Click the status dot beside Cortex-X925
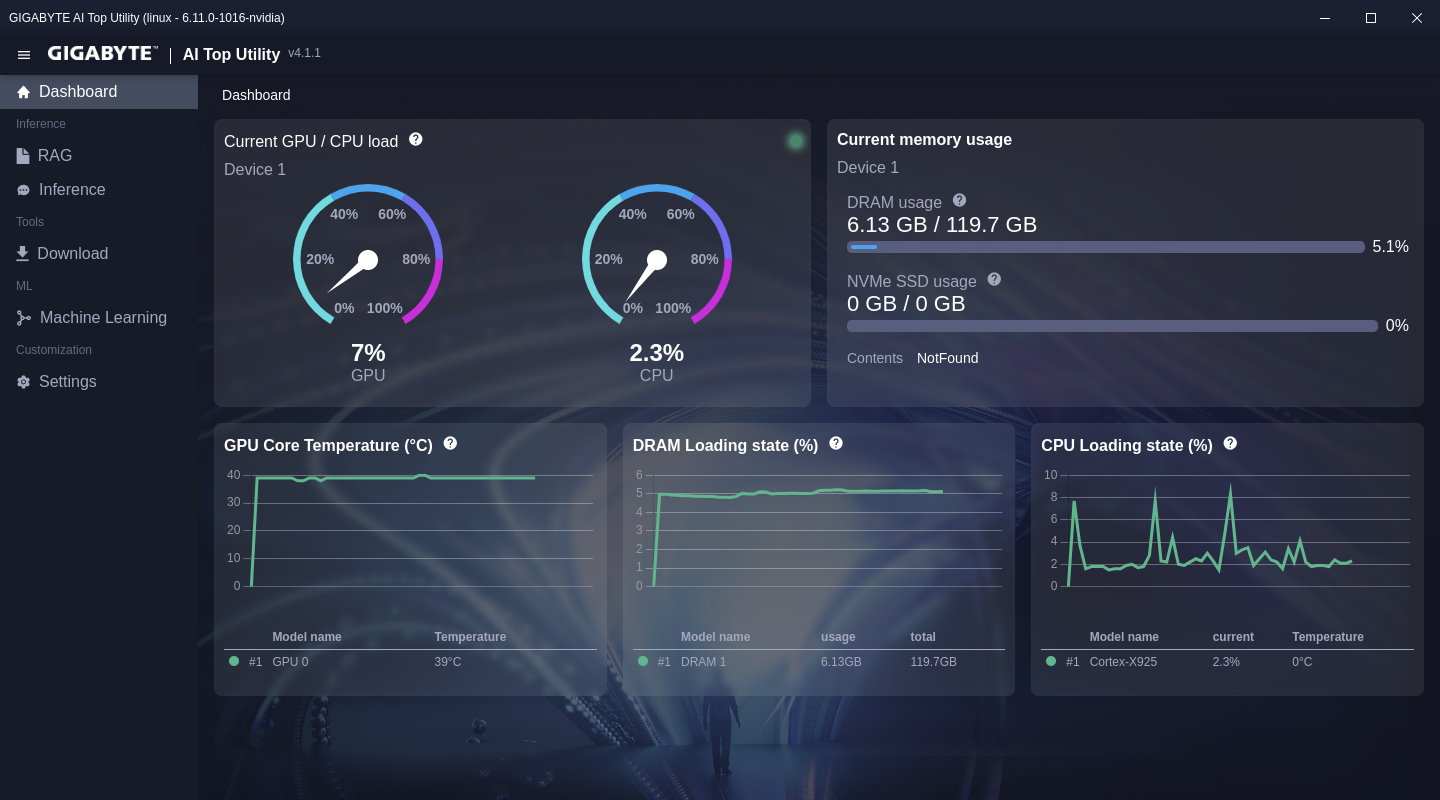Viewport: 1440px width, 800px height. [x=1051, y=661]
